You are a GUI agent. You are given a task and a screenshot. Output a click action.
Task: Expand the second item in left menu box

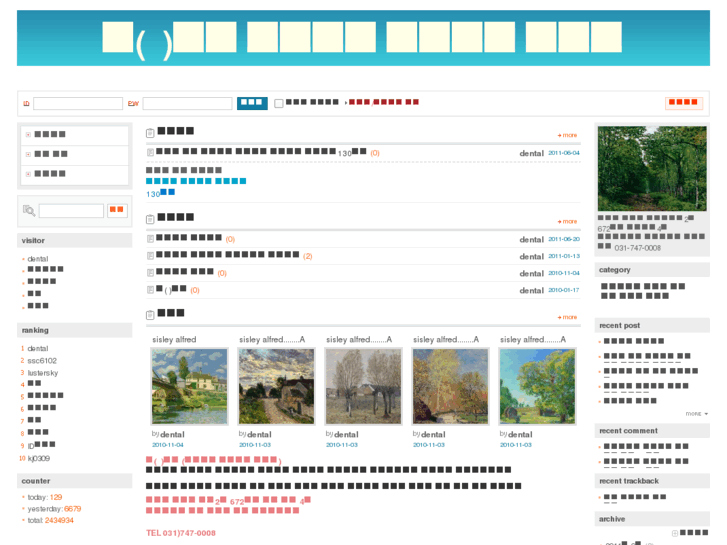coord(28,154)
